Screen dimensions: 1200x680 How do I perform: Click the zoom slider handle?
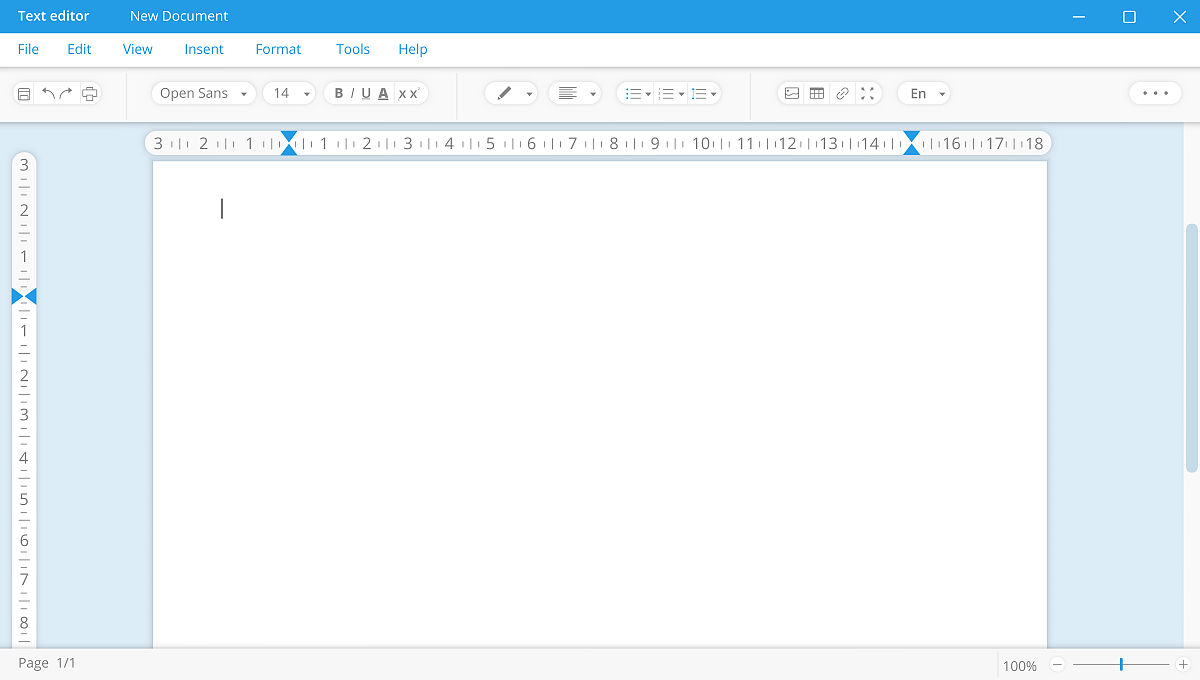coord(1121,664)
